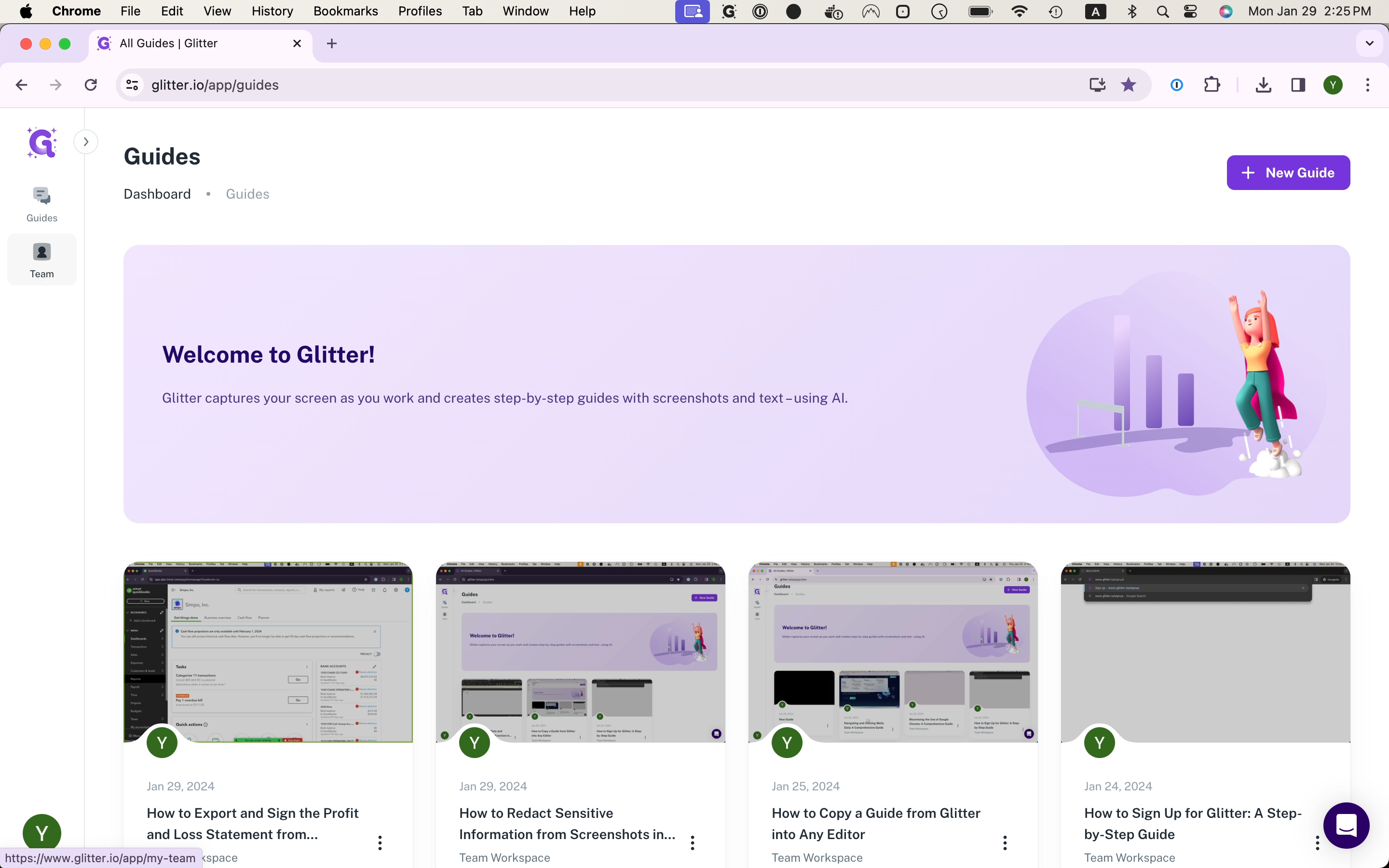
Task: Click title How to Sign Up for Glitter
Action: [1193, 823]
